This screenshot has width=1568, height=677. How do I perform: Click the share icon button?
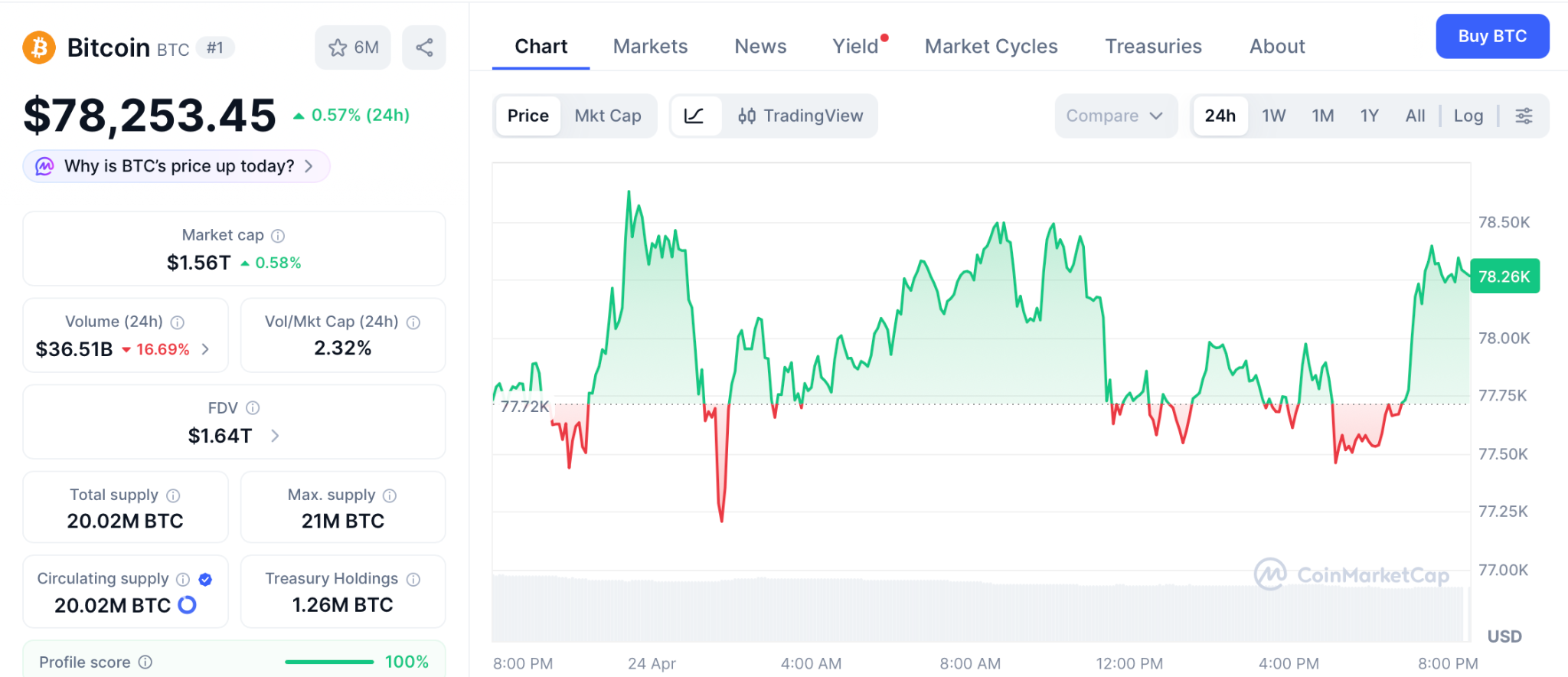[x=424, y=47]
